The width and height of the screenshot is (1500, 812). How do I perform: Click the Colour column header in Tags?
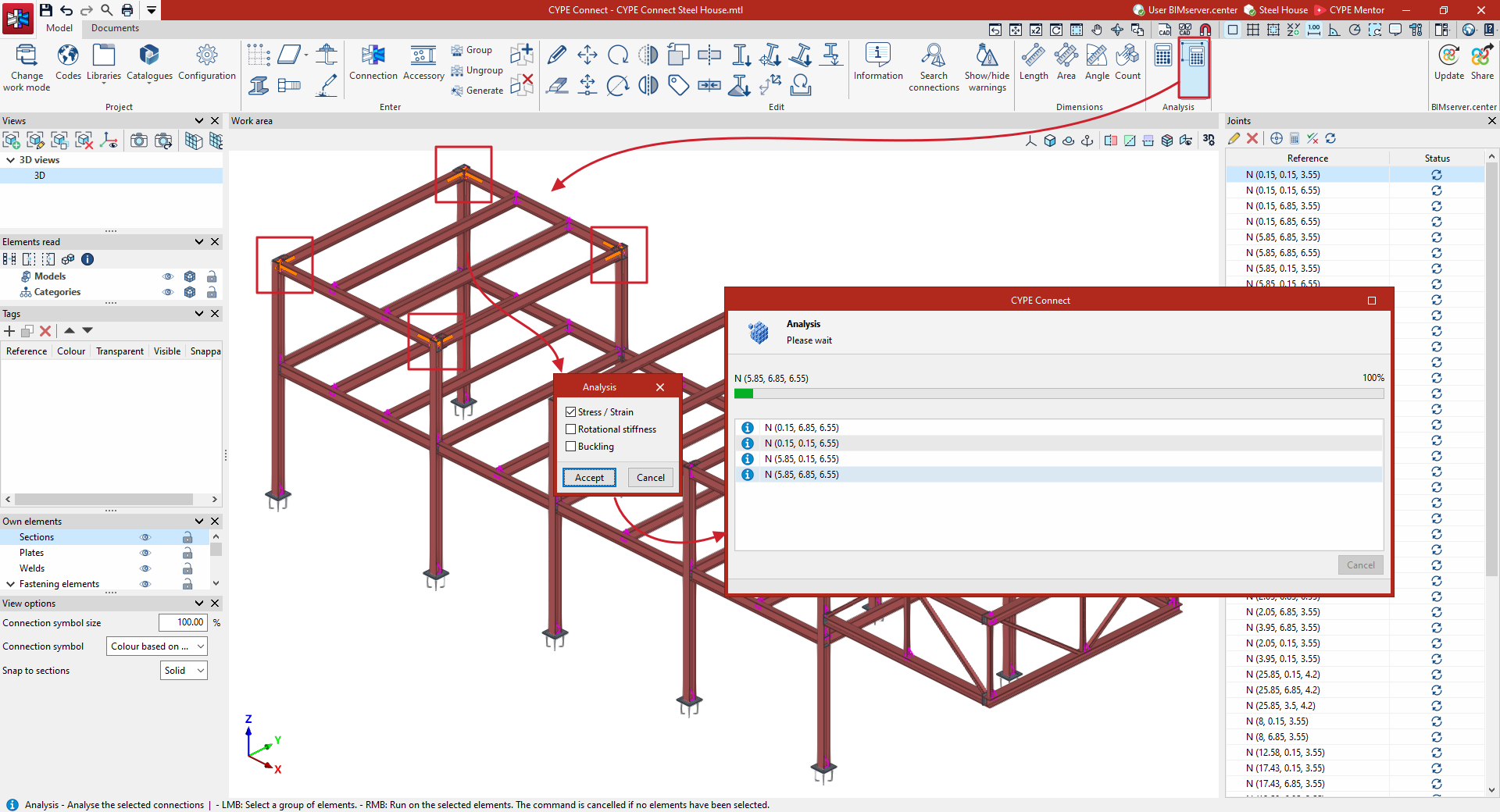point(71,351)
